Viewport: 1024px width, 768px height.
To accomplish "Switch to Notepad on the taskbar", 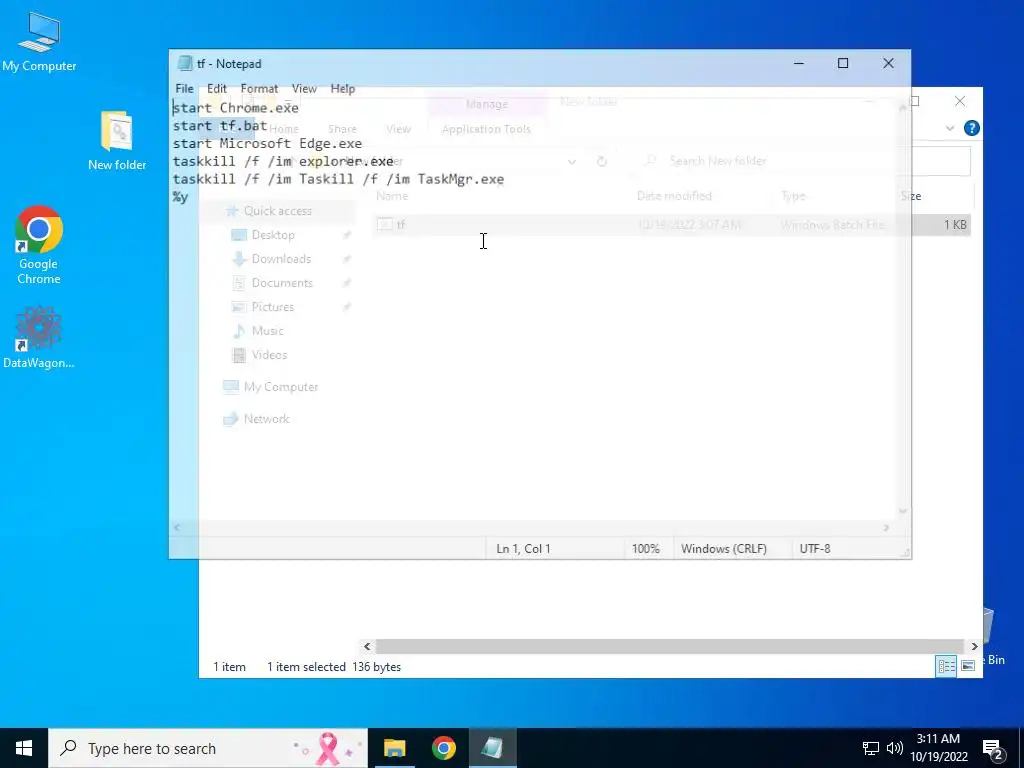I will coord(492,748).
